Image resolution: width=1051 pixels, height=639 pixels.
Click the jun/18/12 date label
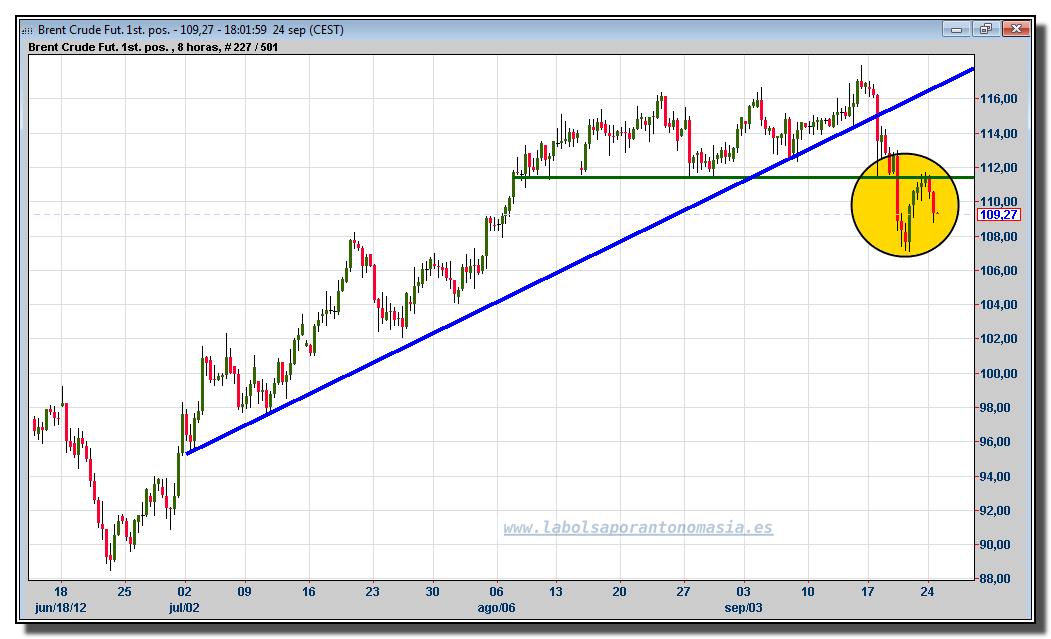click(x=61, y=608)
